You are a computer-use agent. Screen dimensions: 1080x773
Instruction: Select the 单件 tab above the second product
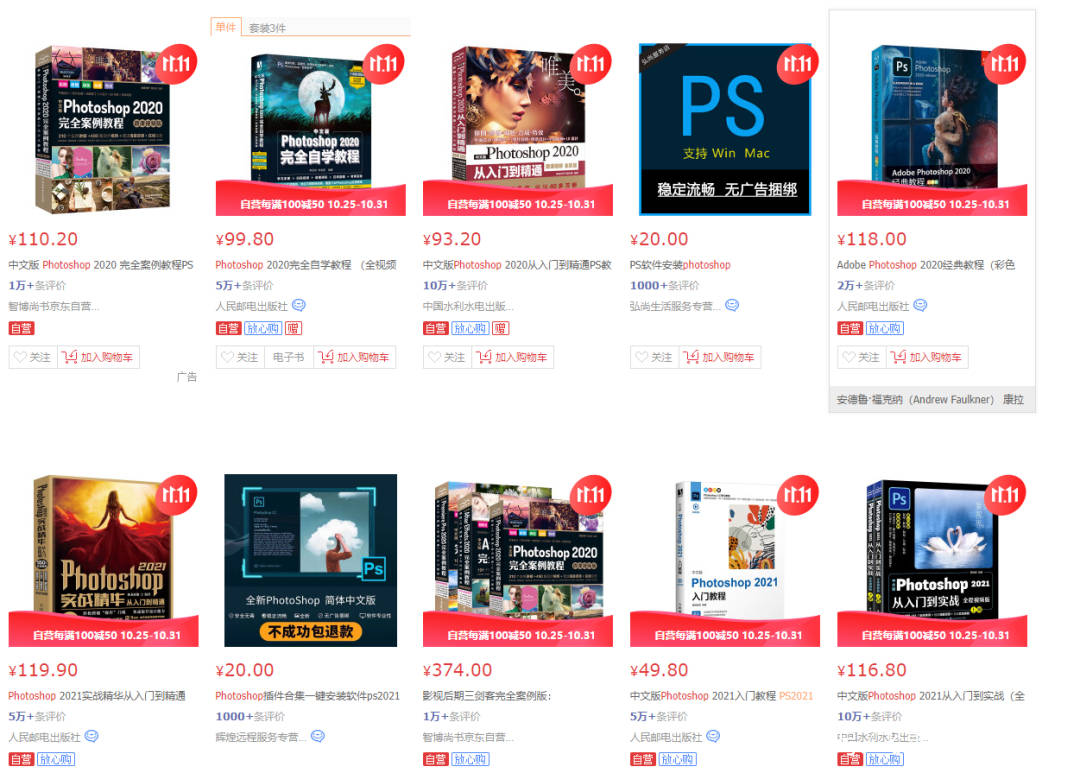[226, 27]
